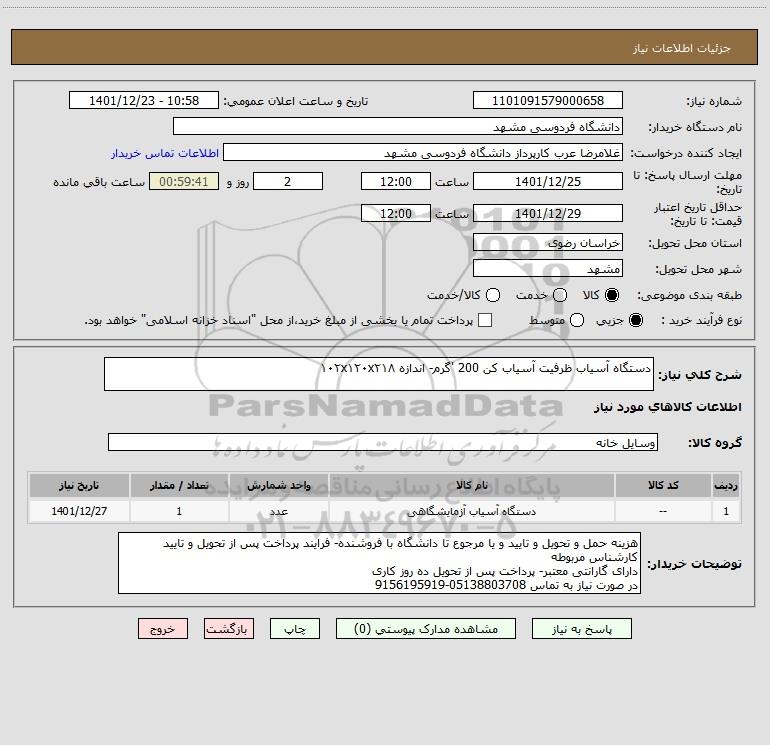Click the item name دستگاه آسیاب آزمایشگاهی cell
Screen dimensions: 770x745
pos(471,511)
